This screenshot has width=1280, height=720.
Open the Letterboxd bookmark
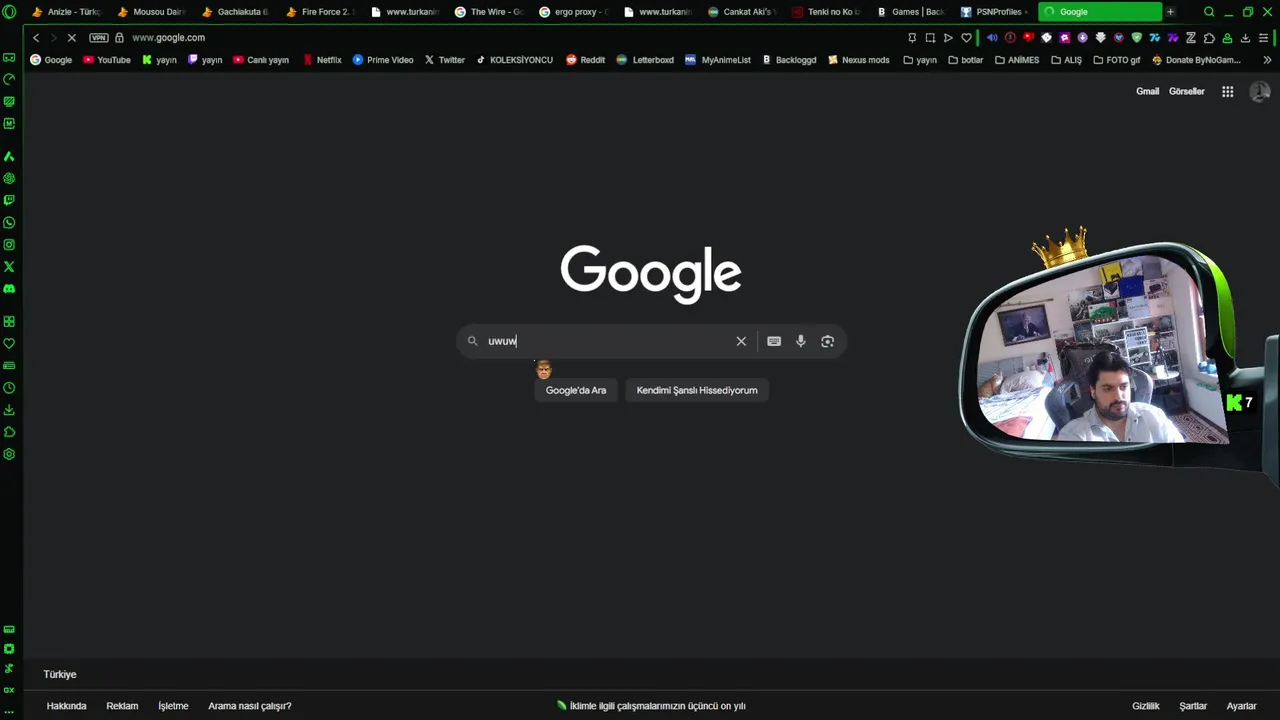pos(645,60)
